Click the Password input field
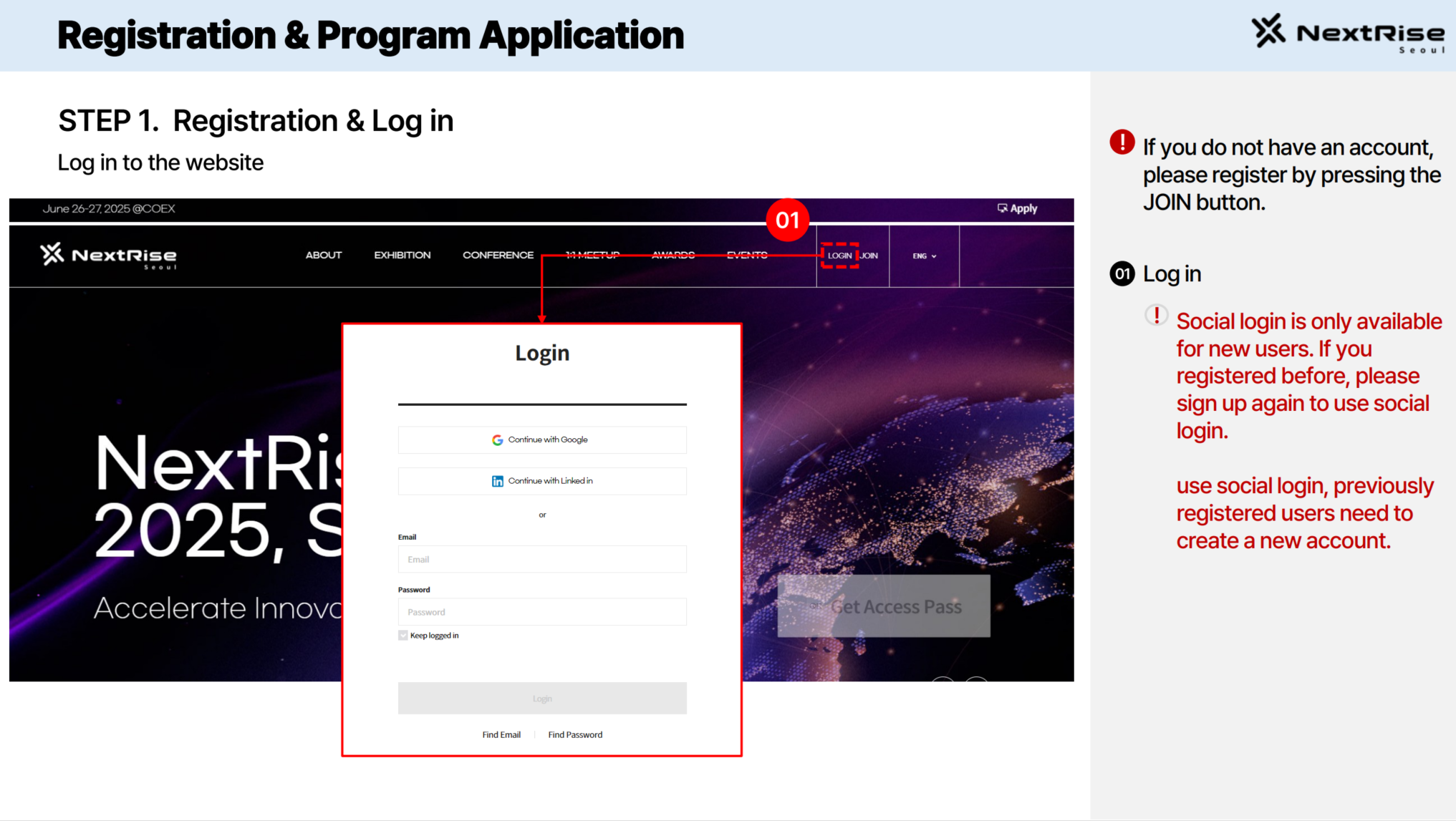Viewport: 1456px width, 821px height. (x=542, y=612)
